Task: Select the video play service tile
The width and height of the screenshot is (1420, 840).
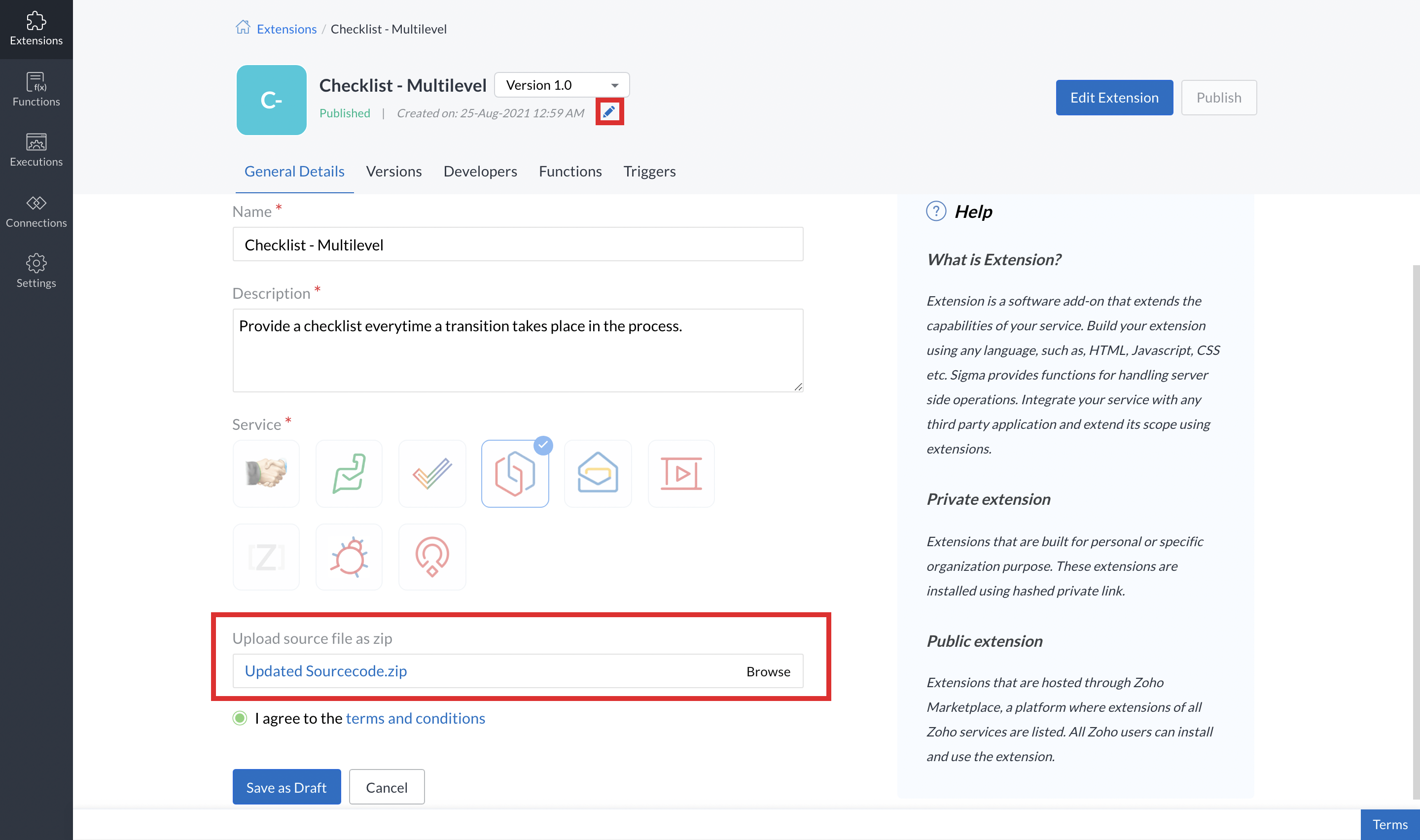Action: (x=681, y=473)
